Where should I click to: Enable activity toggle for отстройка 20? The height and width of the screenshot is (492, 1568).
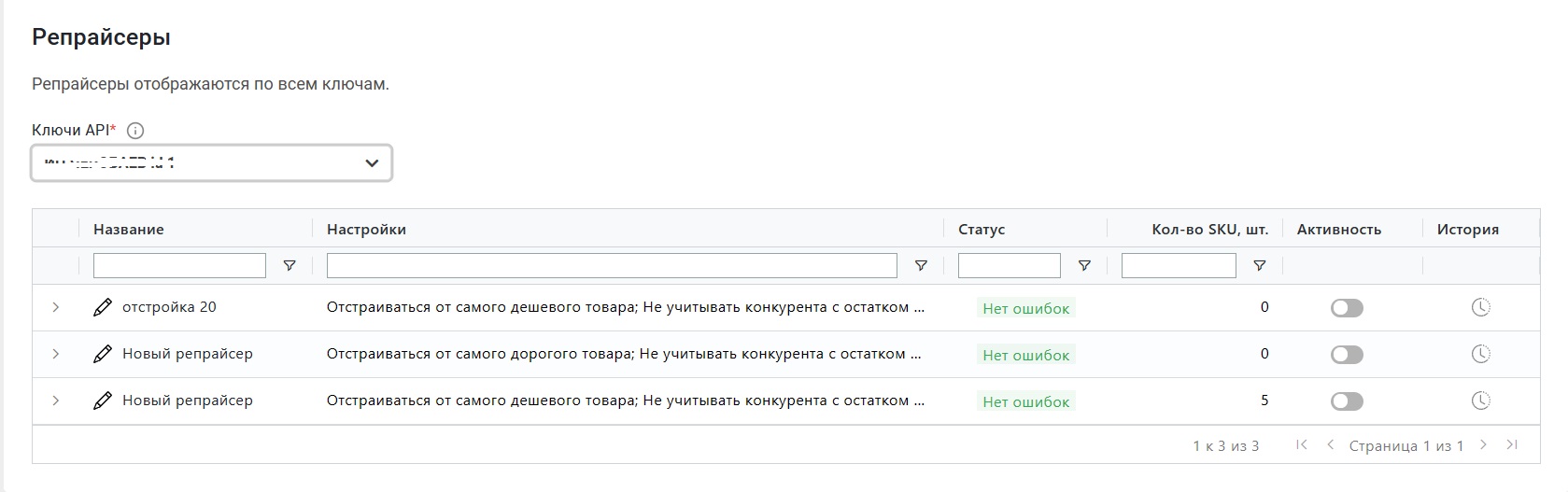pyautogui.click(x=1347, y=308)
